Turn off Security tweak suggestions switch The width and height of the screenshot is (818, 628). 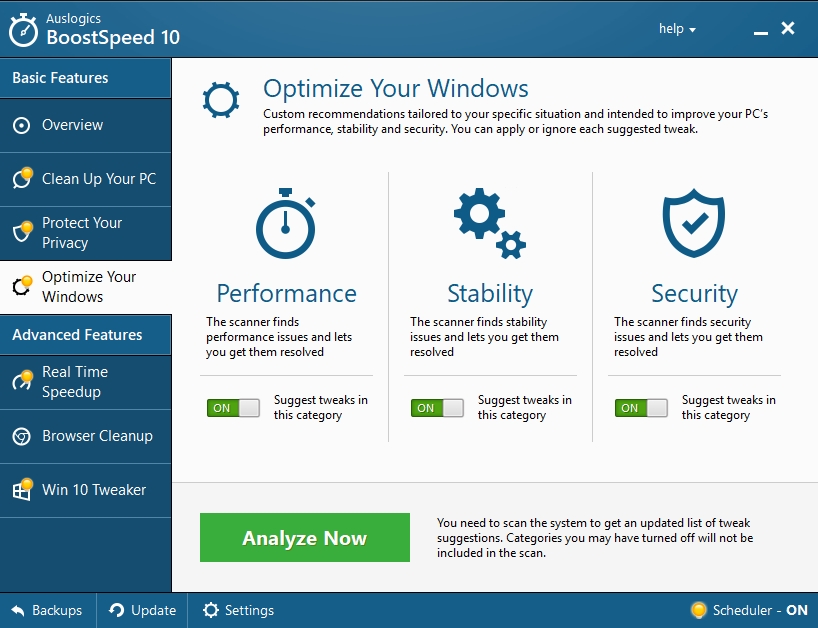tap(641, 408)
